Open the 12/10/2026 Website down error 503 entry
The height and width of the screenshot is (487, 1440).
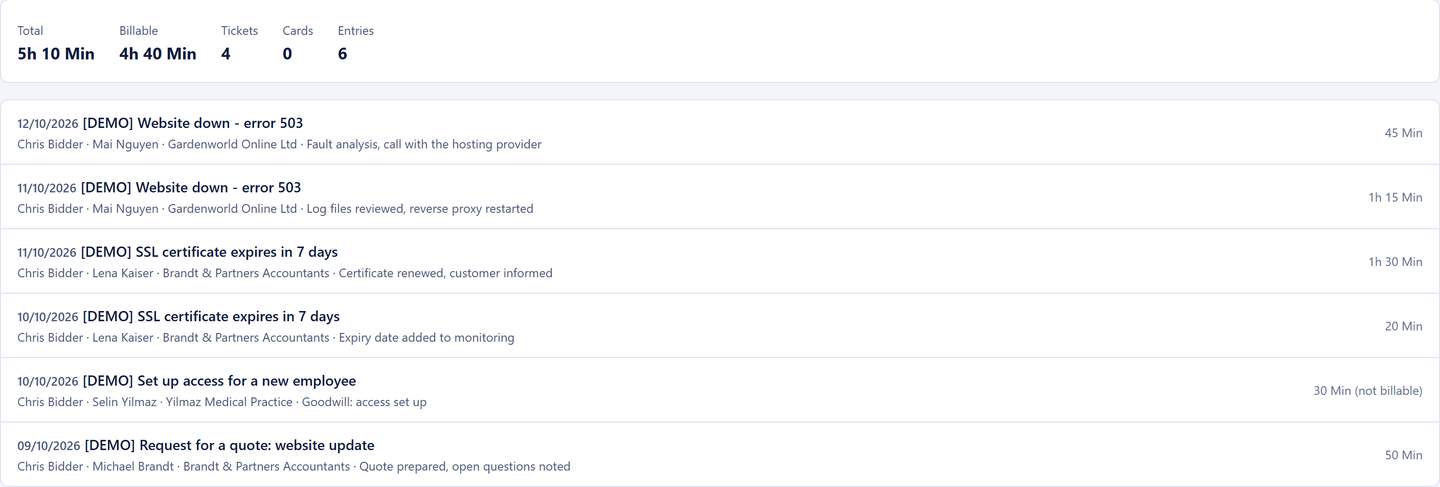tap(720, 133)
